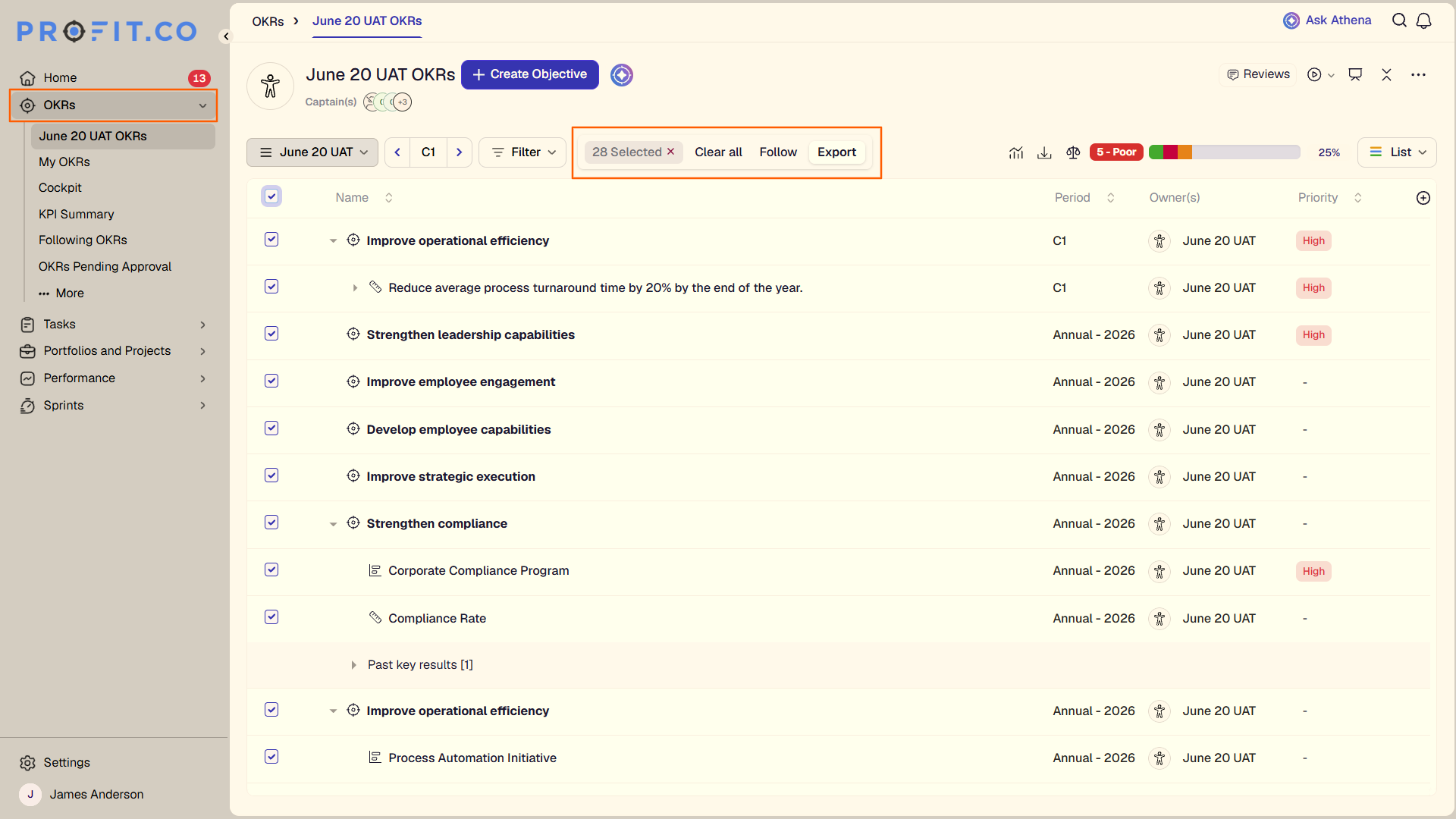Expand the Reduce average process turnaround key result
Viewport: 1456px width, 819px height.
355,288
